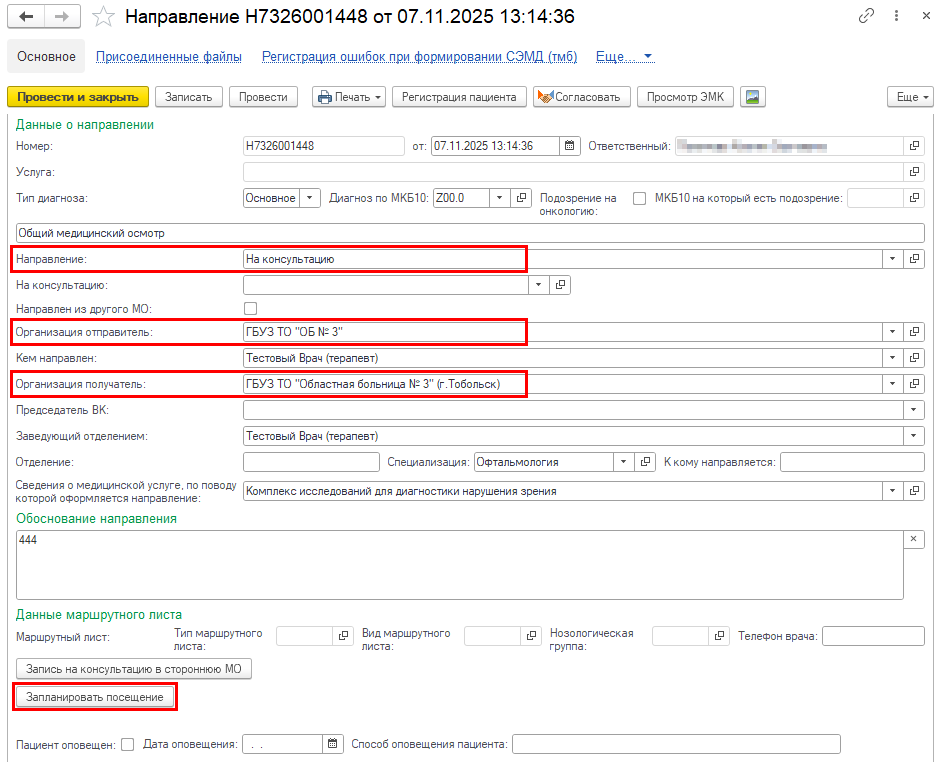Toggle the Пациент оповещен checkbox
941x762 pixels.
point(127,744)
